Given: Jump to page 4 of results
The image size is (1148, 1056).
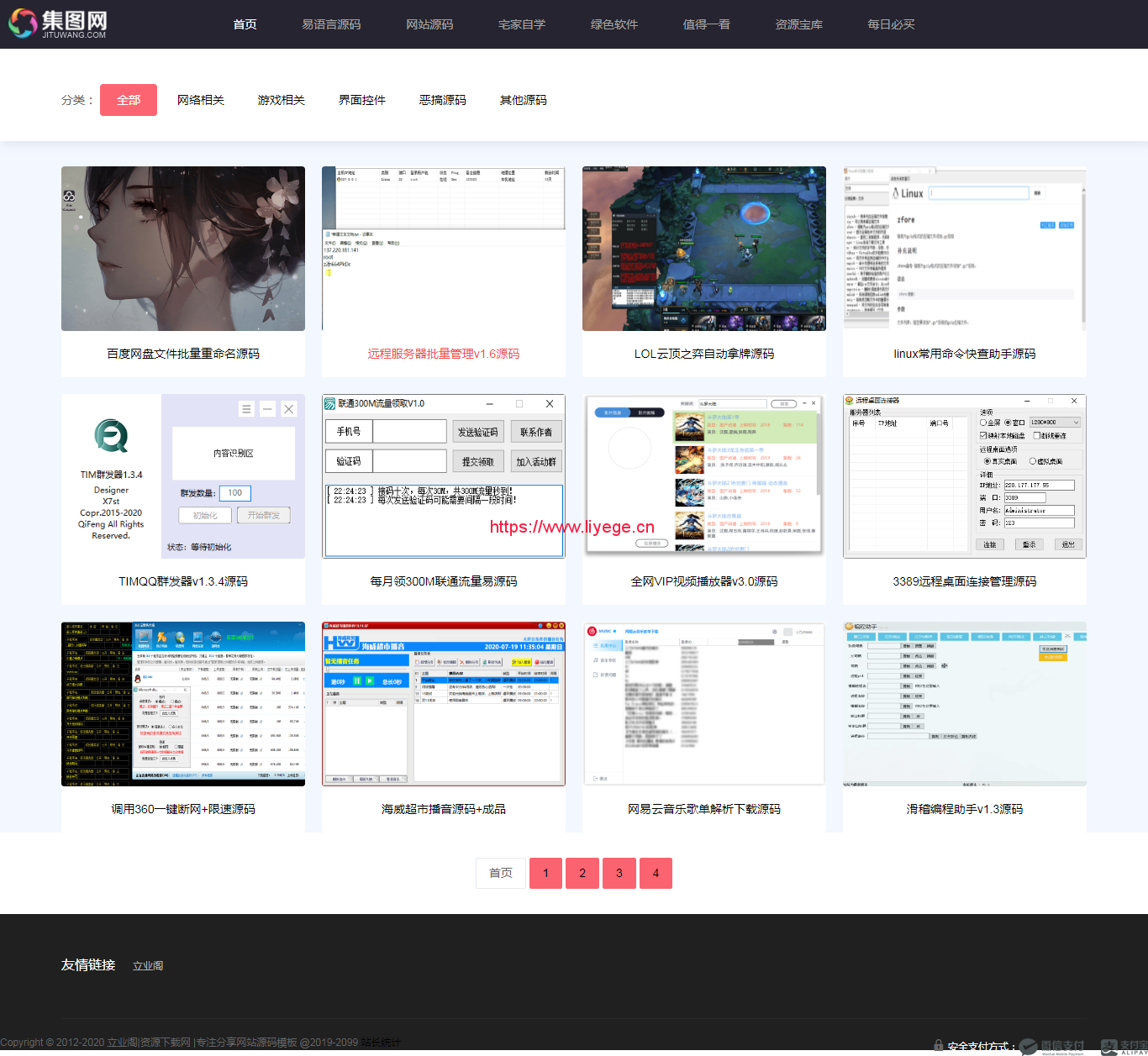Looking at the screenshot, I should coord(656,873).
